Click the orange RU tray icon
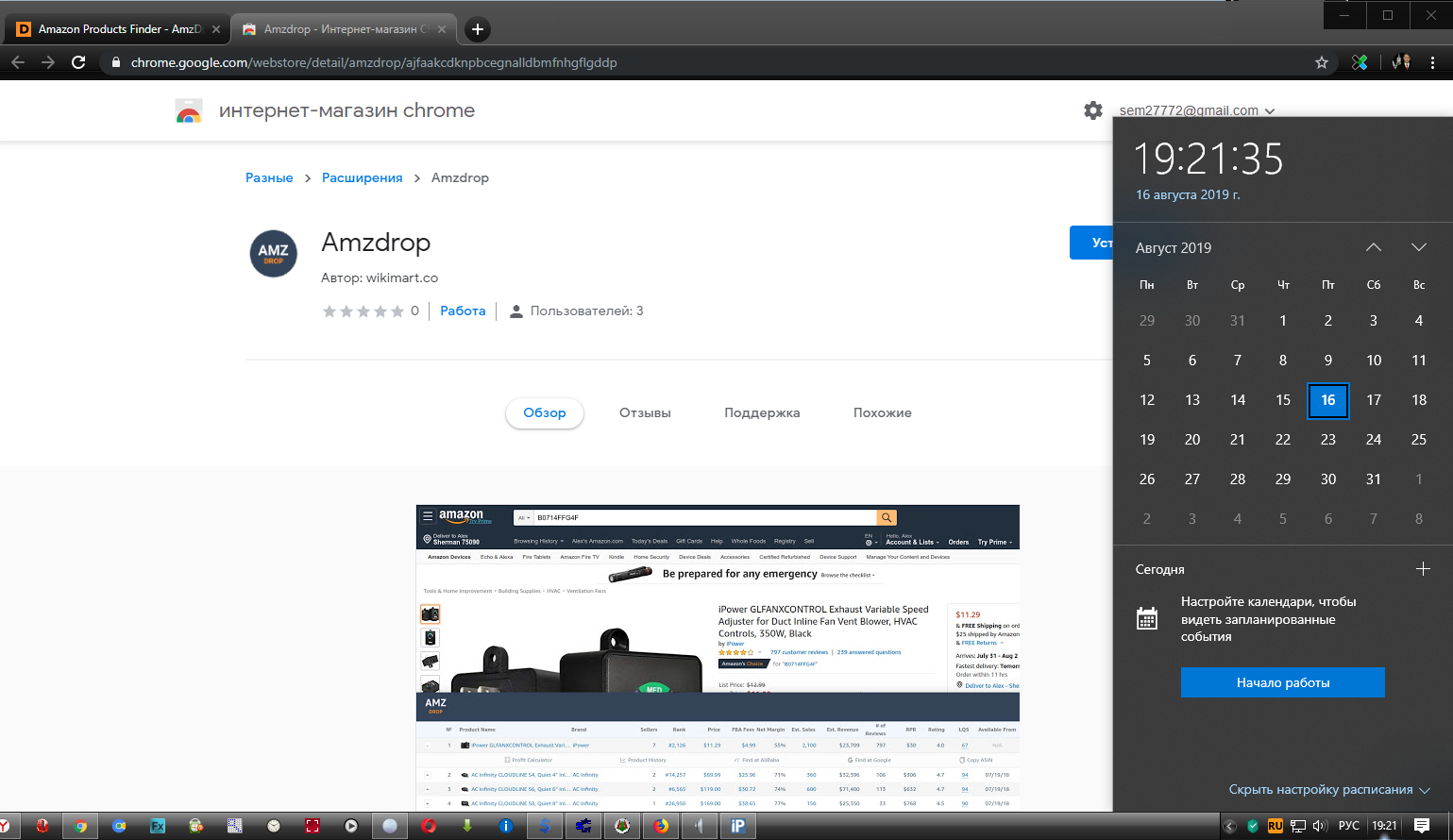The image size is (1453, 840). pyautogui.click(x=1276, y=826)
